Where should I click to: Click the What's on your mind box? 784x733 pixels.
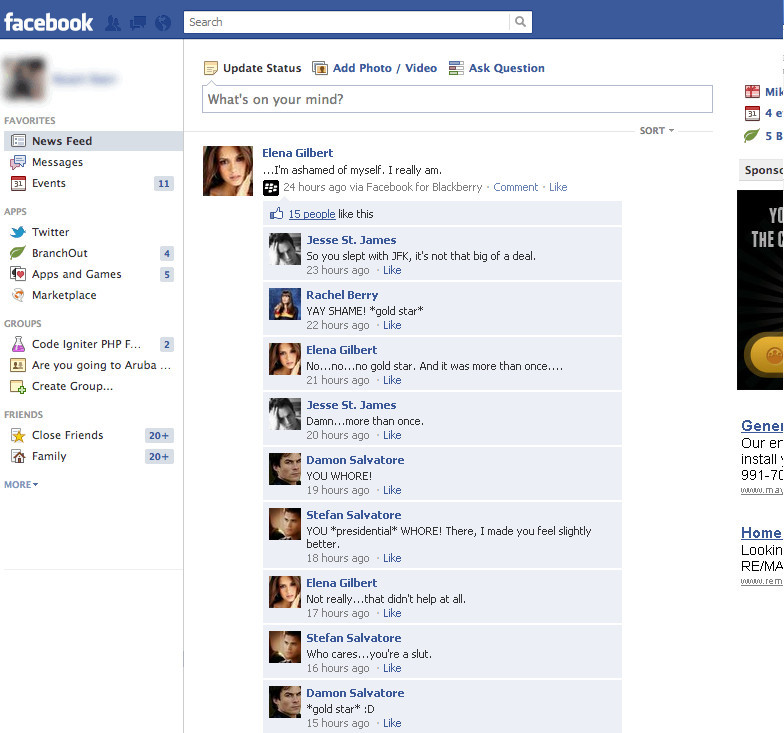click(457, 99)
